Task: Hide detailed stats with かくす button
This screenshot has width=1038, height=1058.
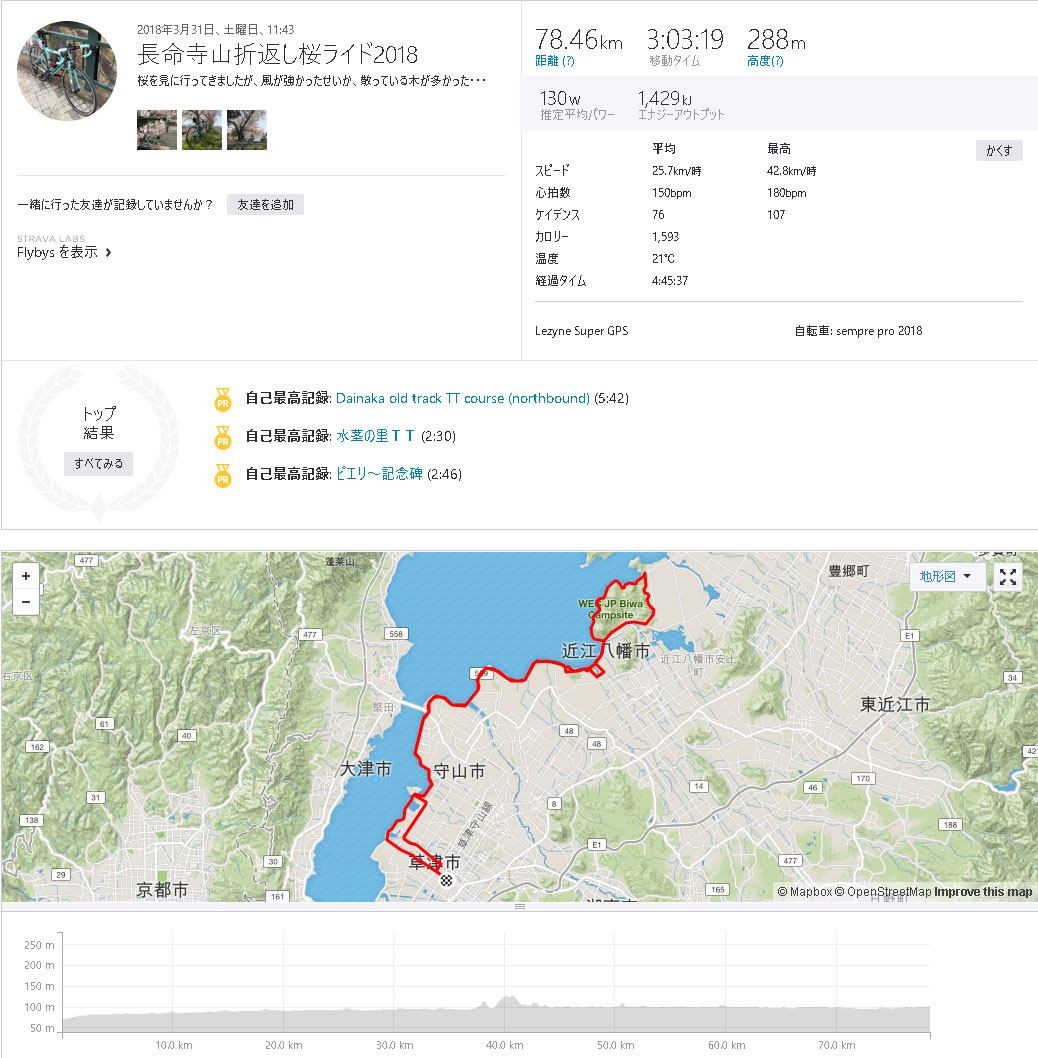Action: [x=998, y=151]
